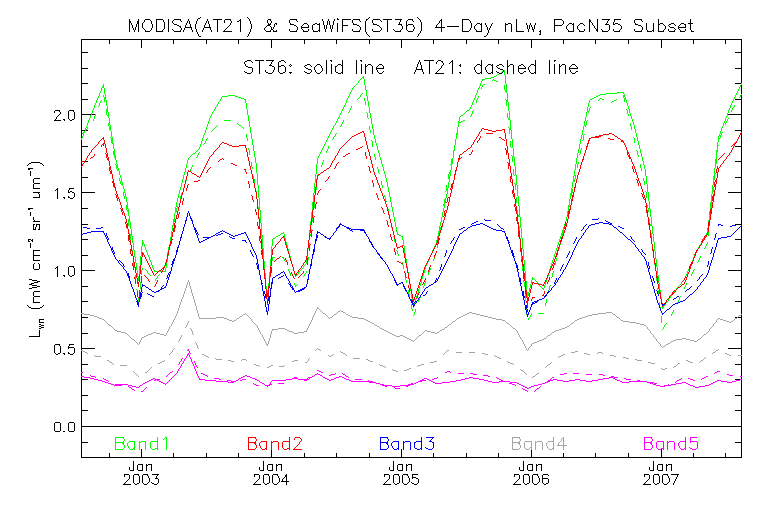Click the chart title mentioning MODISA(AT21)
The image size is (768, 512).
(410, 26)
